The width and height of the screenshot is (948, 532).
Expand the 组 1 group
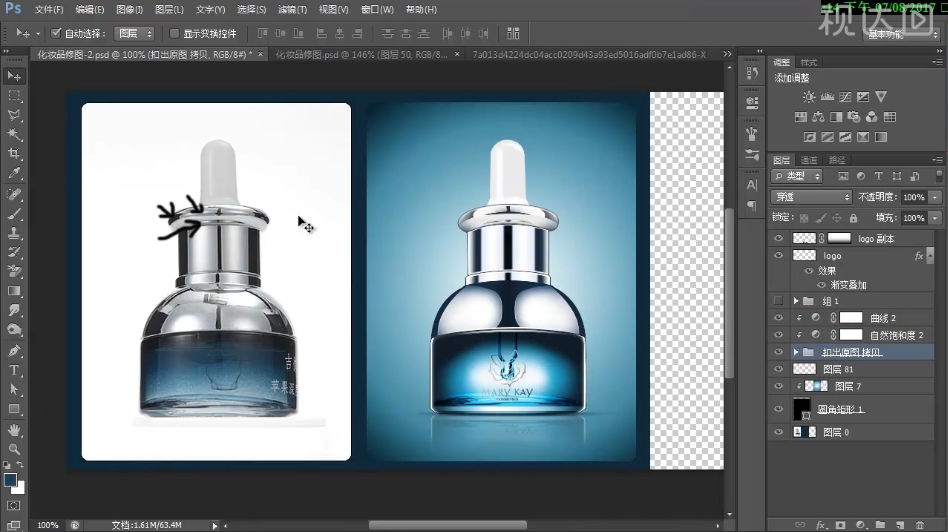[x=796, y=300]
